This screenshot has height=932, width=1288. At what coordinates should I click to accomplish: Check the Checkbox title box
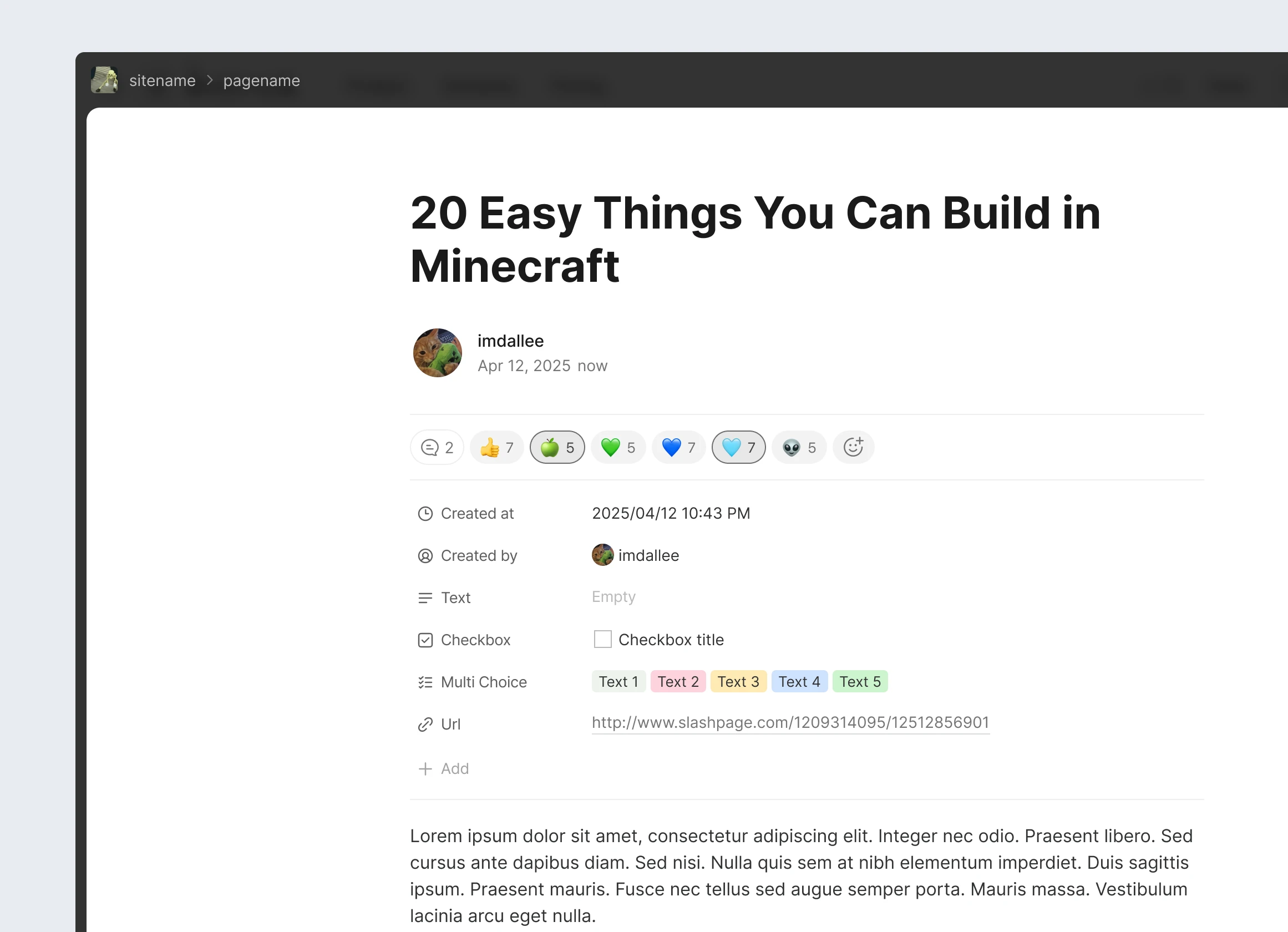pyautogui.click(x=602, y=640)
